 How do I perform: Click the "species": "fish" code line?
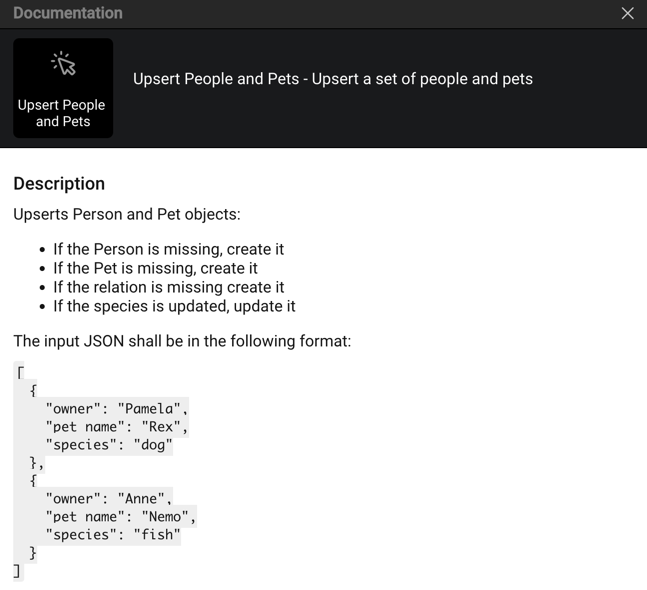pos(113,535)
